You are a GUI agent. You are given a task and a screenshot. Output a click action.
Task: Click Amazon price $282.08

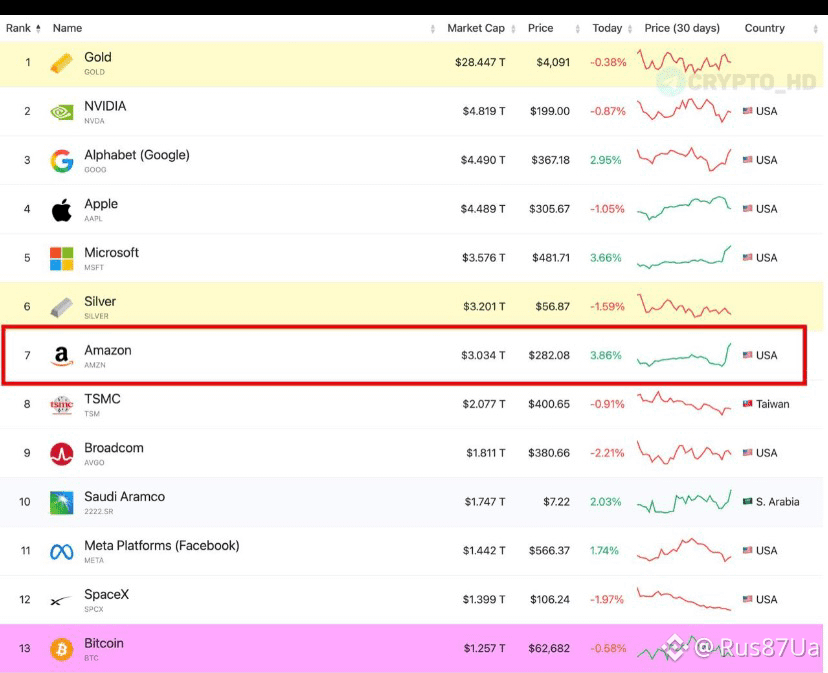coord(549,355)
